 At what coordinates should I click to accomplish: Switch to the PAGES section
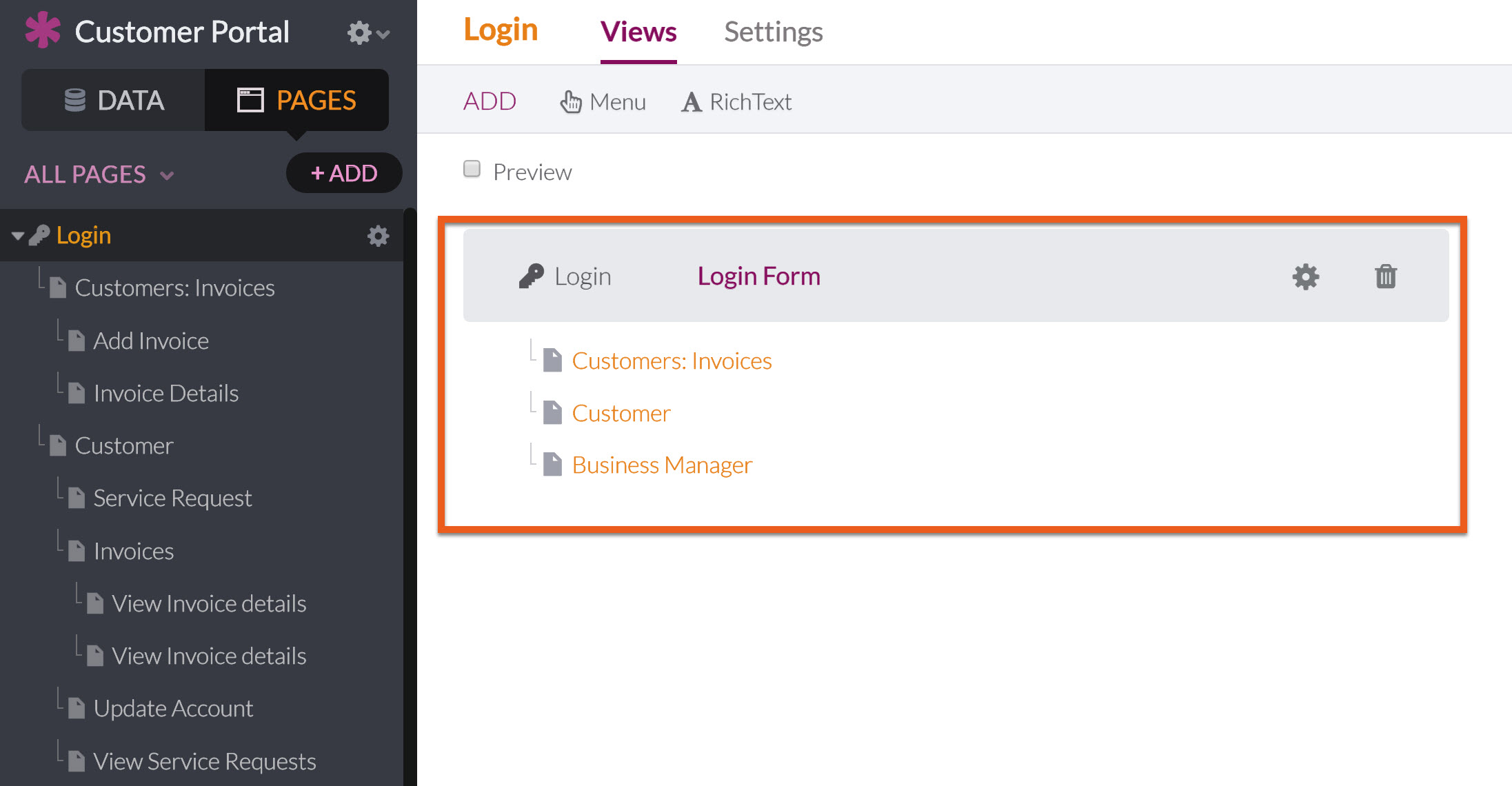[x=296, y=100]
